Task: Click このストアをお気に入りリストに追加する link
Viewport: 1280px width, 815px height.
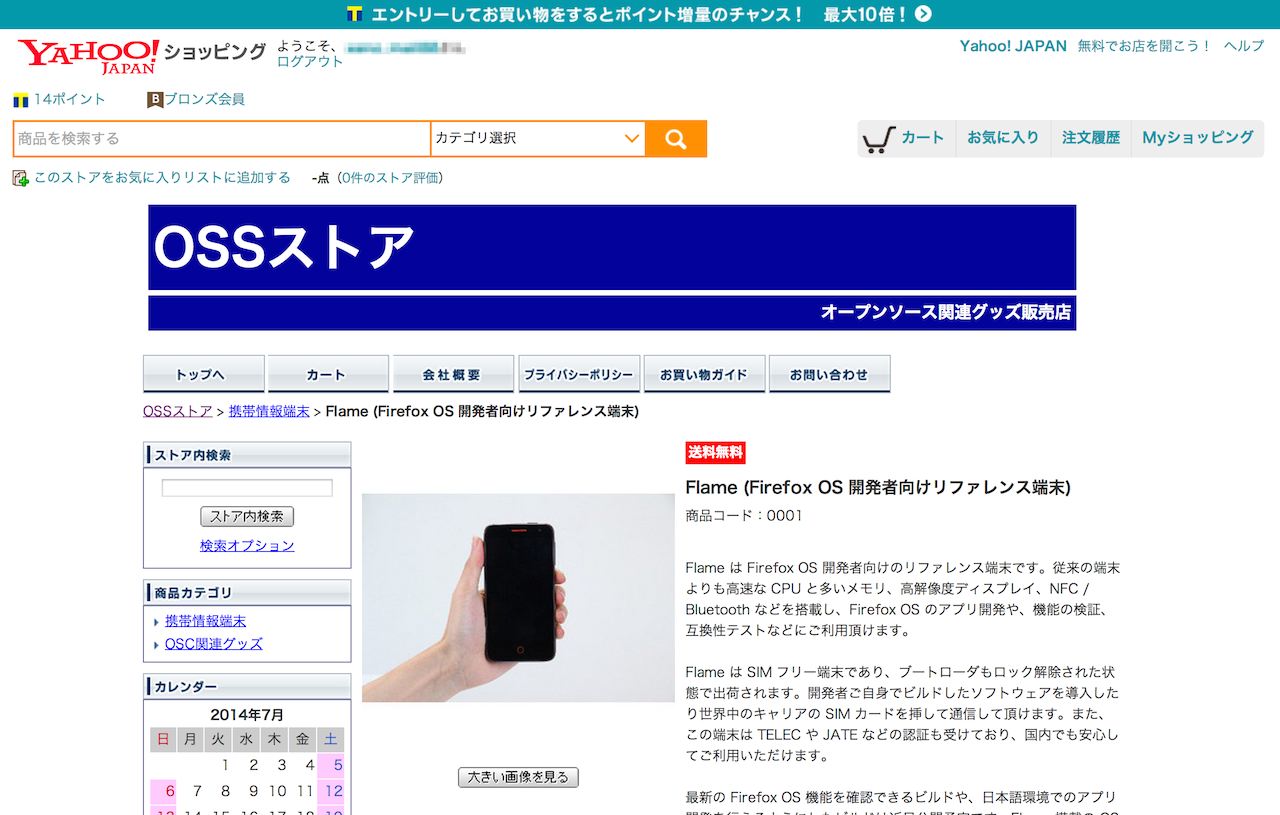Action: pyautogui.click(x=162, y=177)
